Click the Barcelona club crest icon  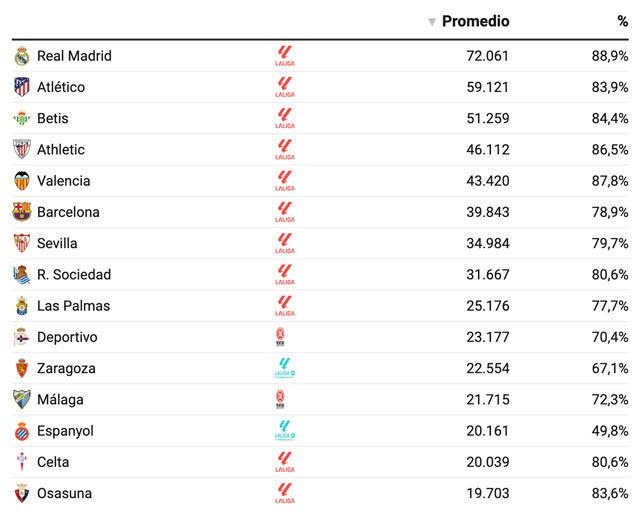[x=22, y=212]
